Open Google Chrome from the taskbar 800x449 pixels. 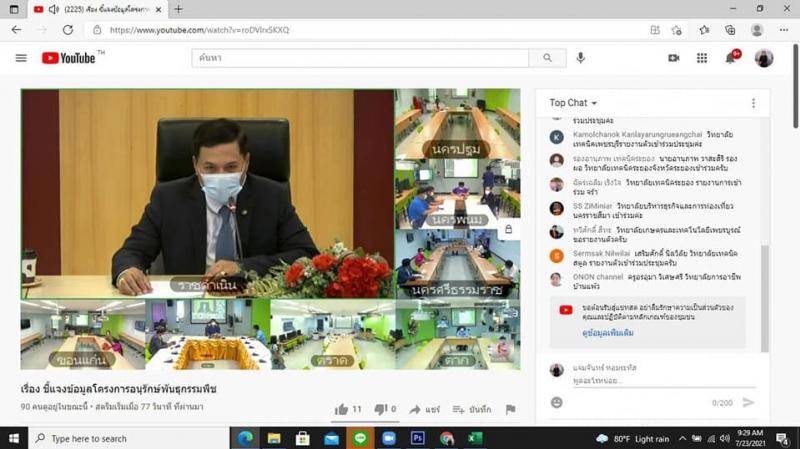pyautogui.click(x=446, y=438)
